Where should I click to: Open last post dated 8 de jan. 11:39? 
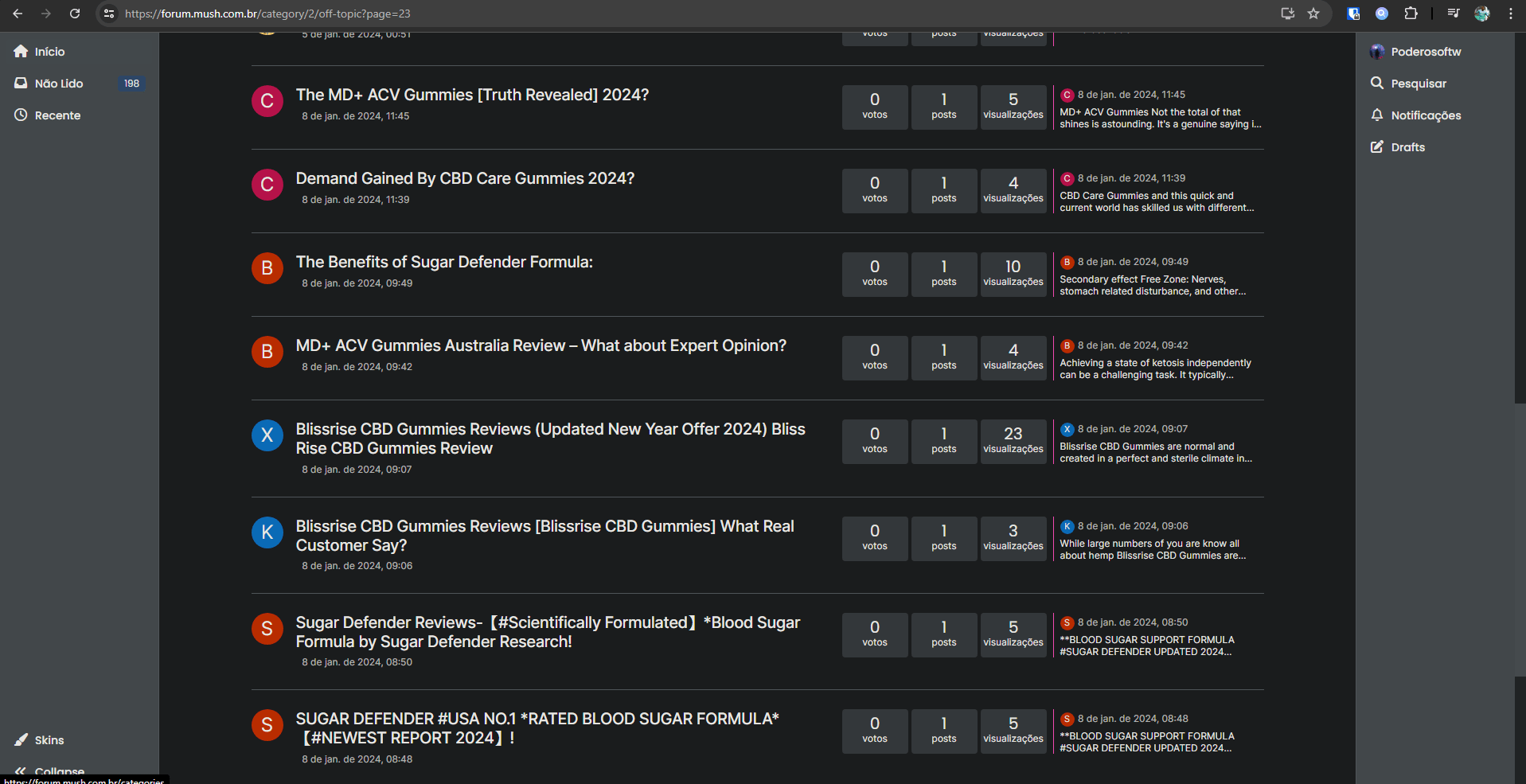[x=1131, y=178]
